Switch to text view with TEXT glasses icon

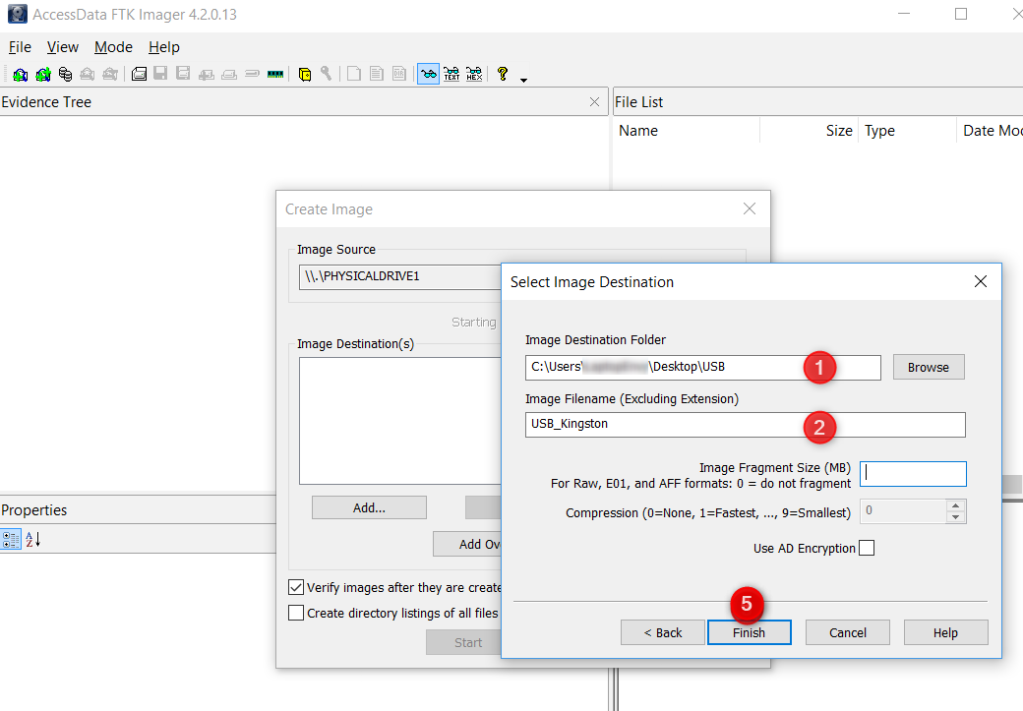[451, 74]
